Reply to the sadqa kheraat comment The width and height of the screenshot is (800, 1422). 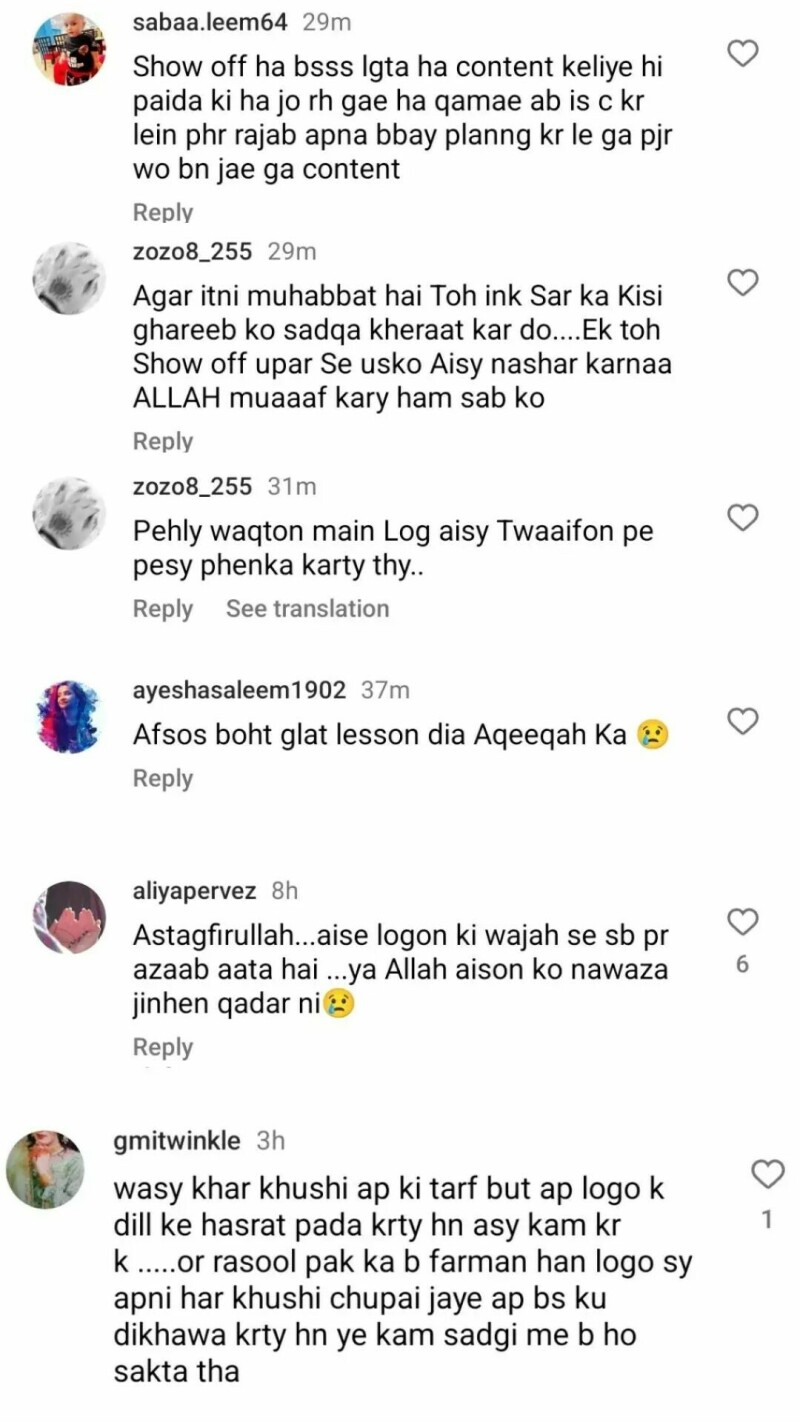click(163, 441)
